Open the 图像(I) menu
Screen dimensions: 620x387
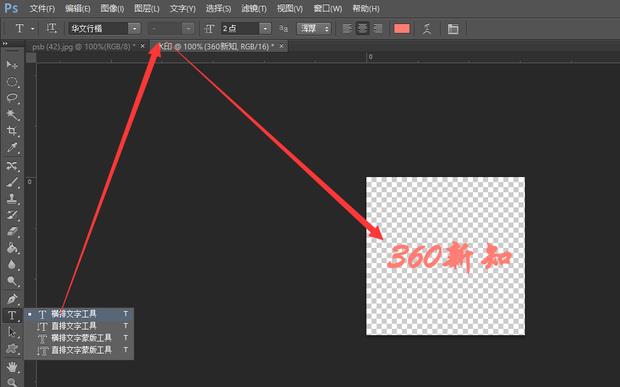tap(112, 8)
